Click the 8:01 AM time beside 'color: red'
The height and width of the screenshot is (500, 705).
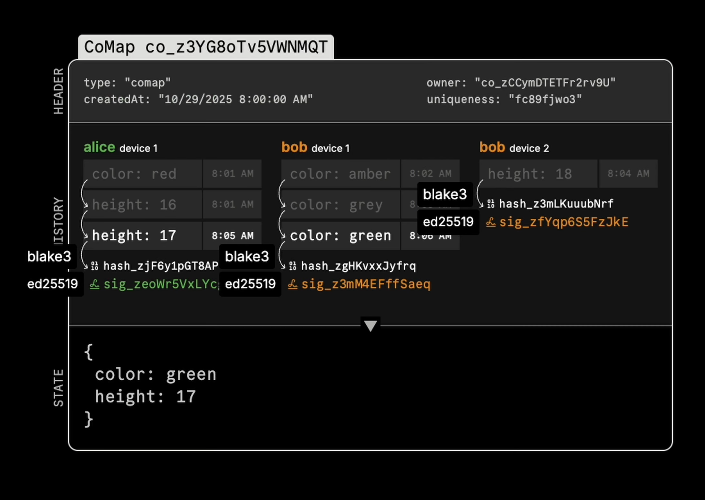[x=232, y=174]
